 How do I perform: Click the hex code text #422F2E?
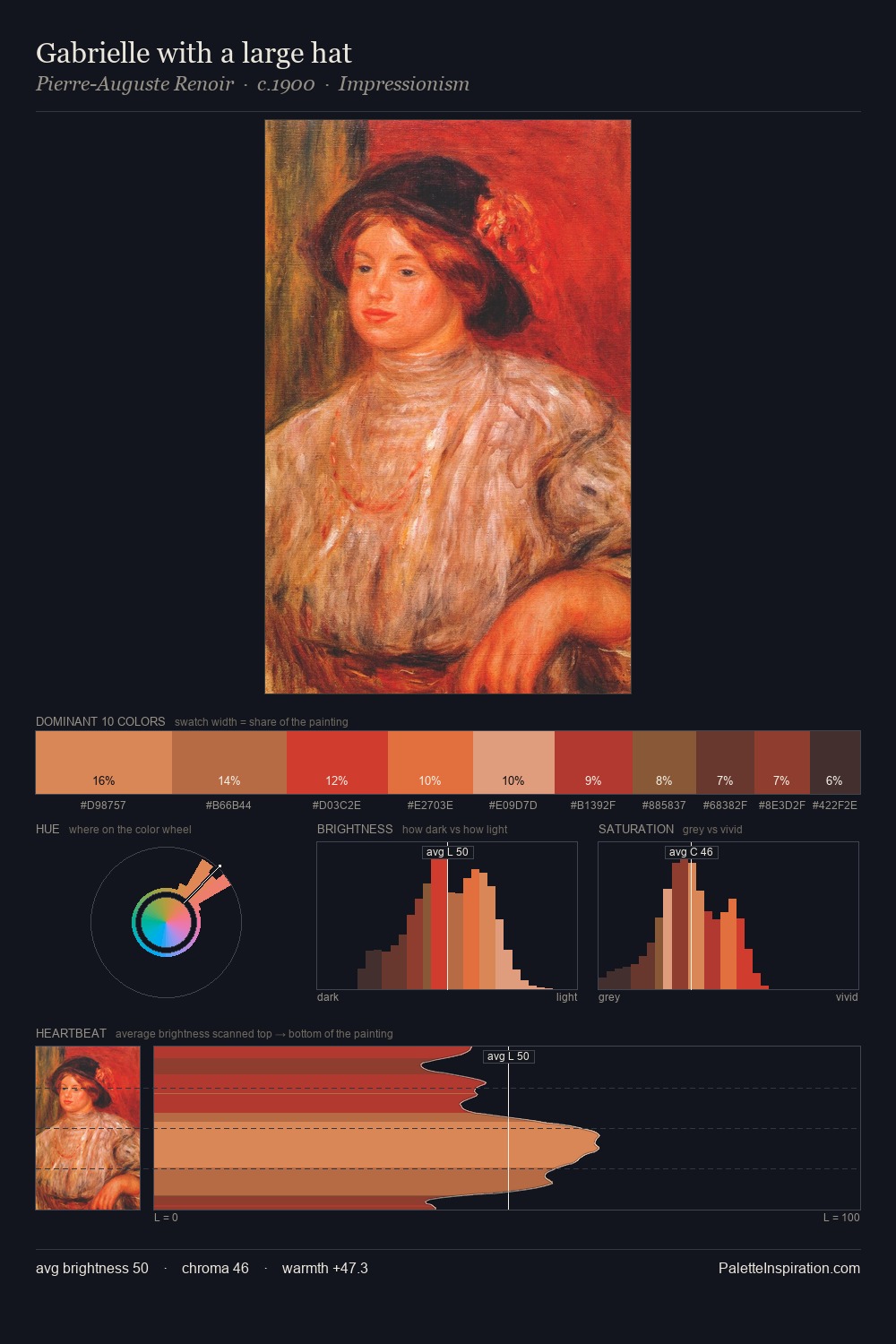click(x=835, y=806)
